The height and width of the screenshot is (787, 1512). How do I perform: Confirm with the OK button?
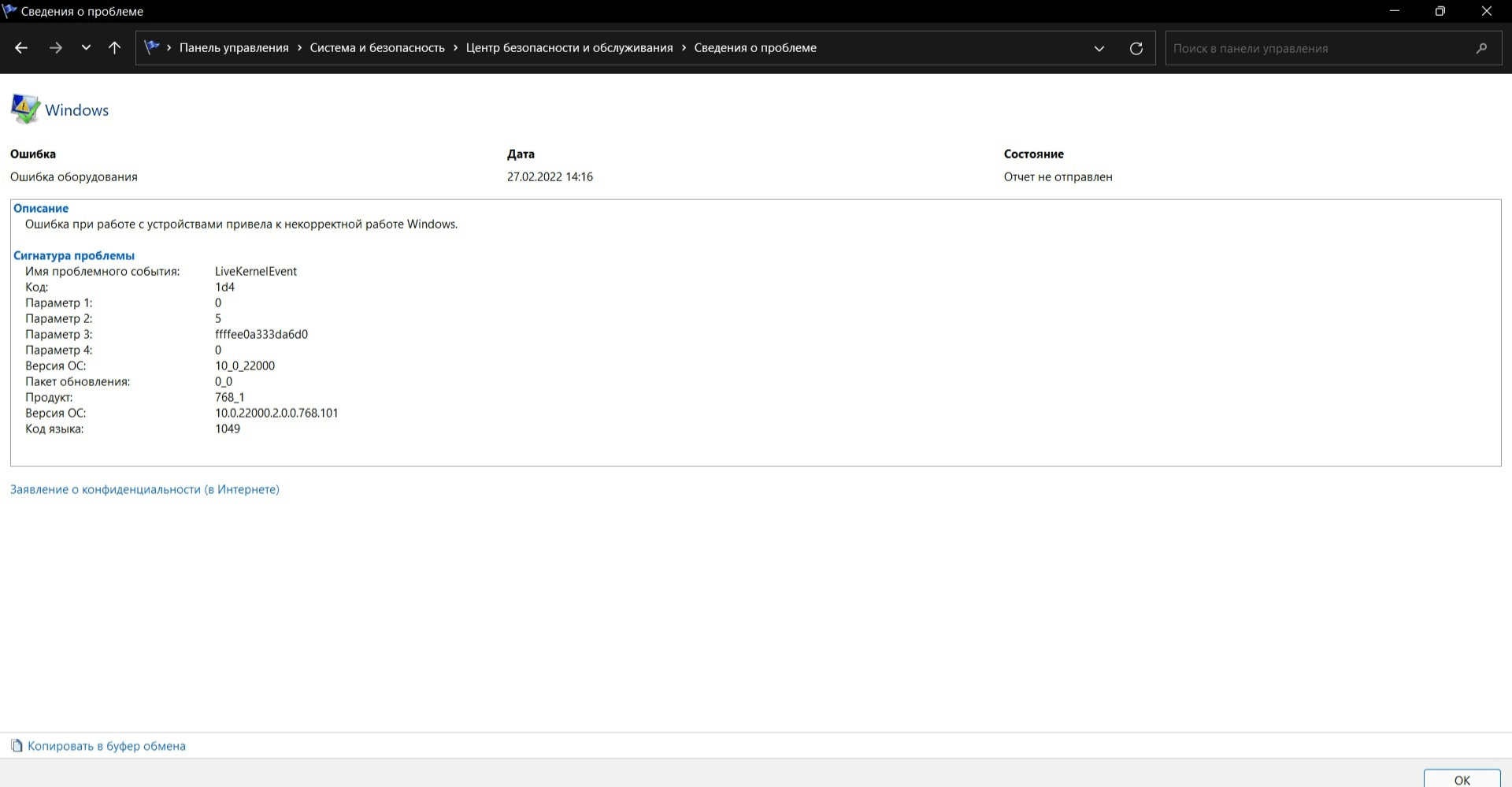pyautogui.click(x=1462, y=779)
